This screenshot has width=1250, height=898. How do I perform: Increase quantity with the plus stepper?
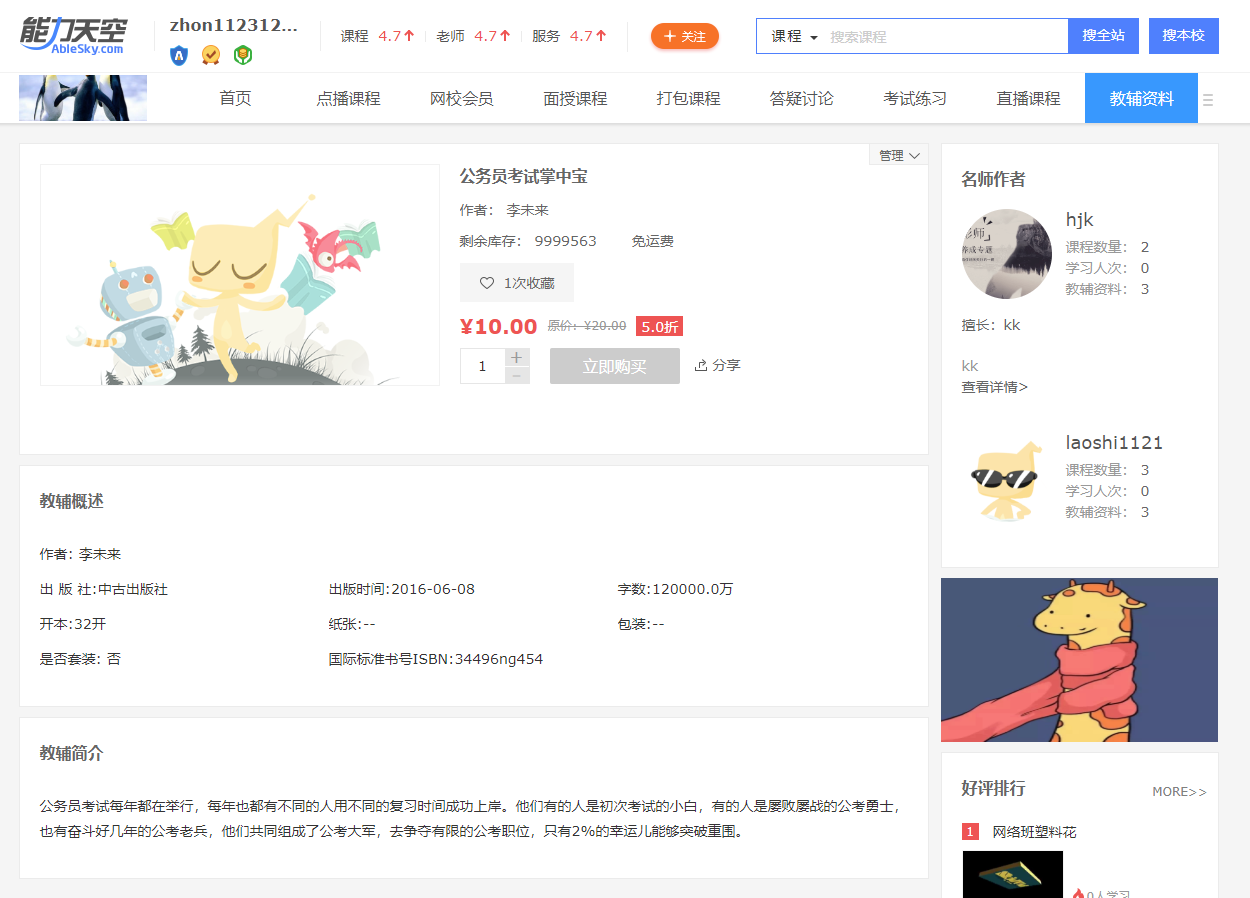(516, 357)
